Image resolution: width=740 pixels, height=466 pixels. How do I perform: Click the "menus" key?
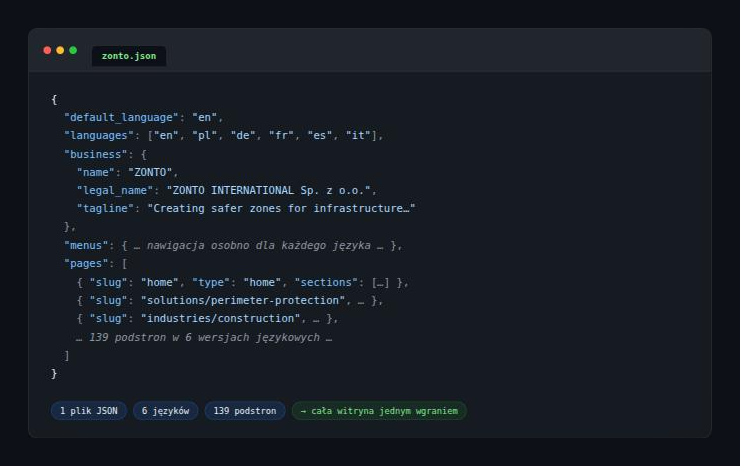click(x=86, y=246)
